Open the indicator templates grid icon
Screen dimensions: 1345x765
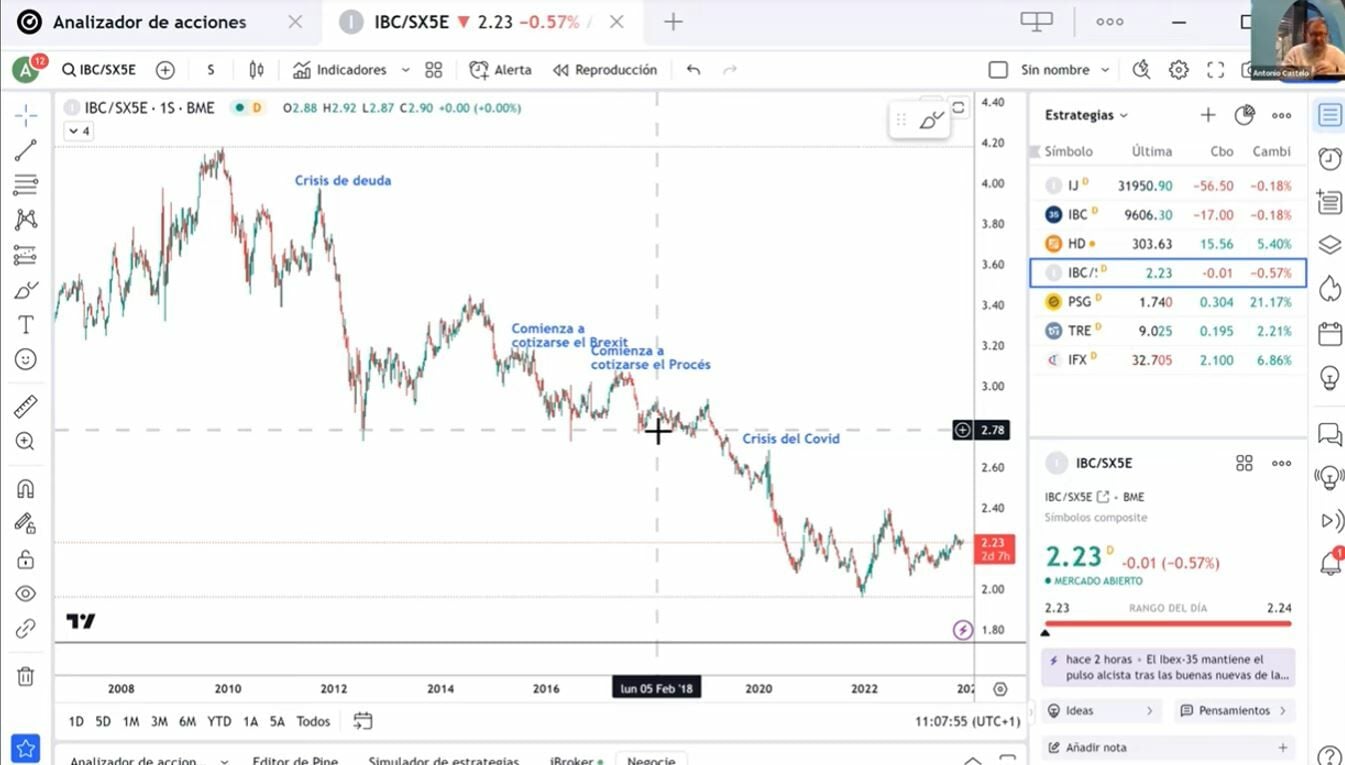[x=433, y=70]
